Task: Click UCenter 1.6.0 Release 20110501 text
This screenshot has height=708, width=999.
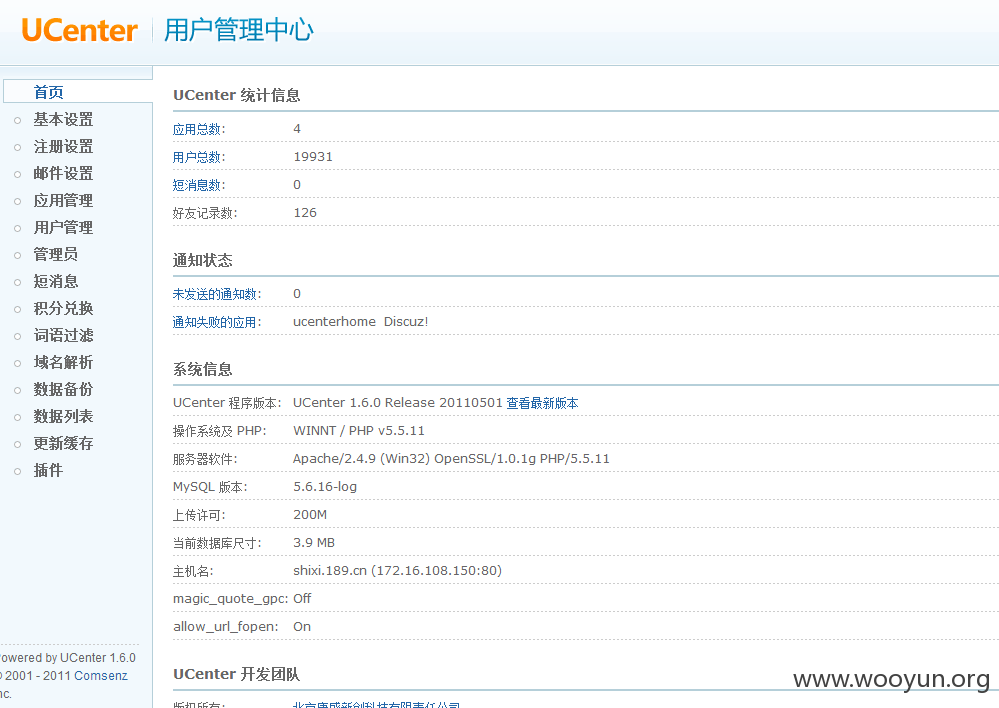Action: tap(398, 403)
